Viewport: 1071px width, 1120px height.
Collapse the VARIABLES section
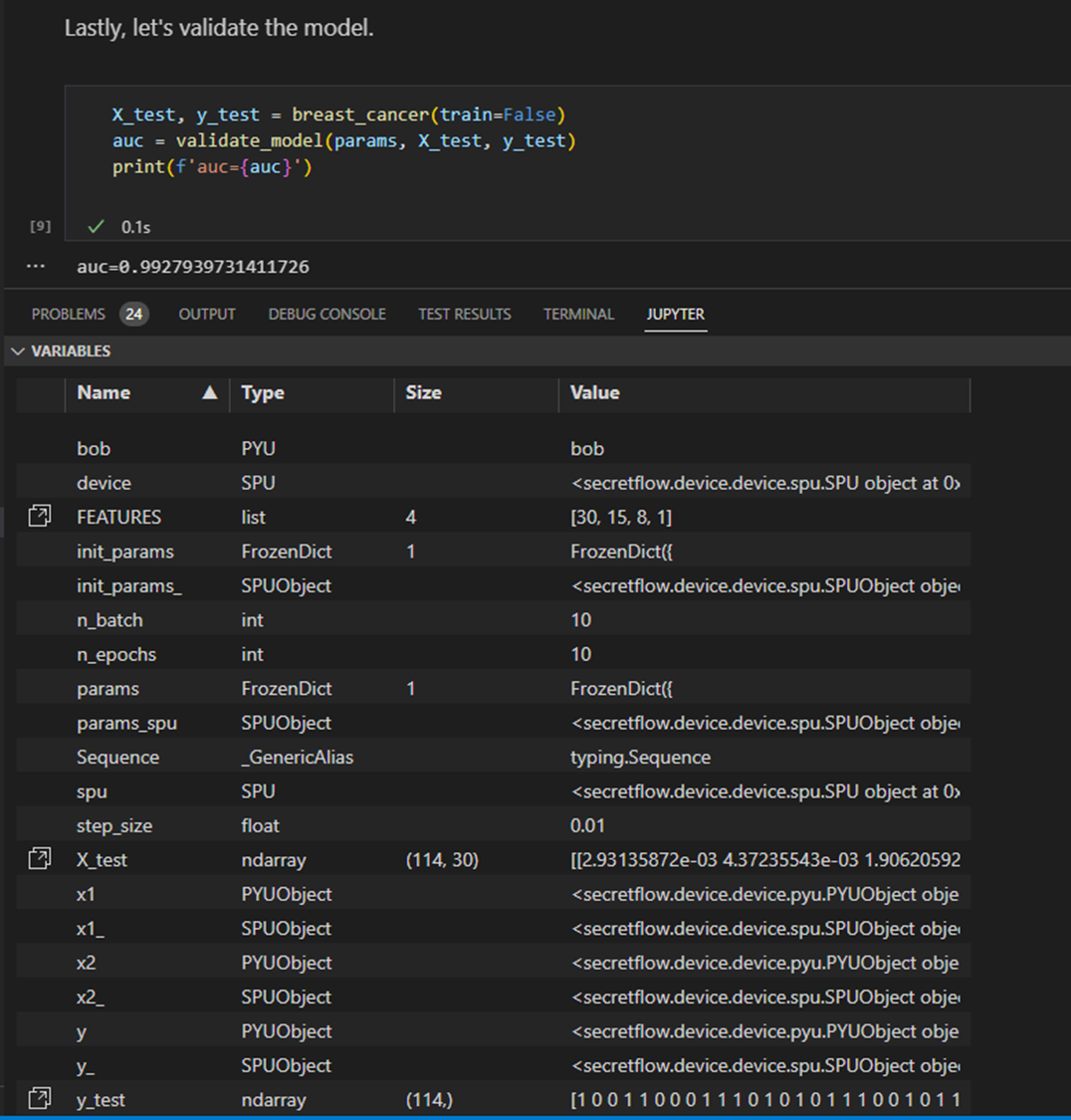tap(18, 350)
